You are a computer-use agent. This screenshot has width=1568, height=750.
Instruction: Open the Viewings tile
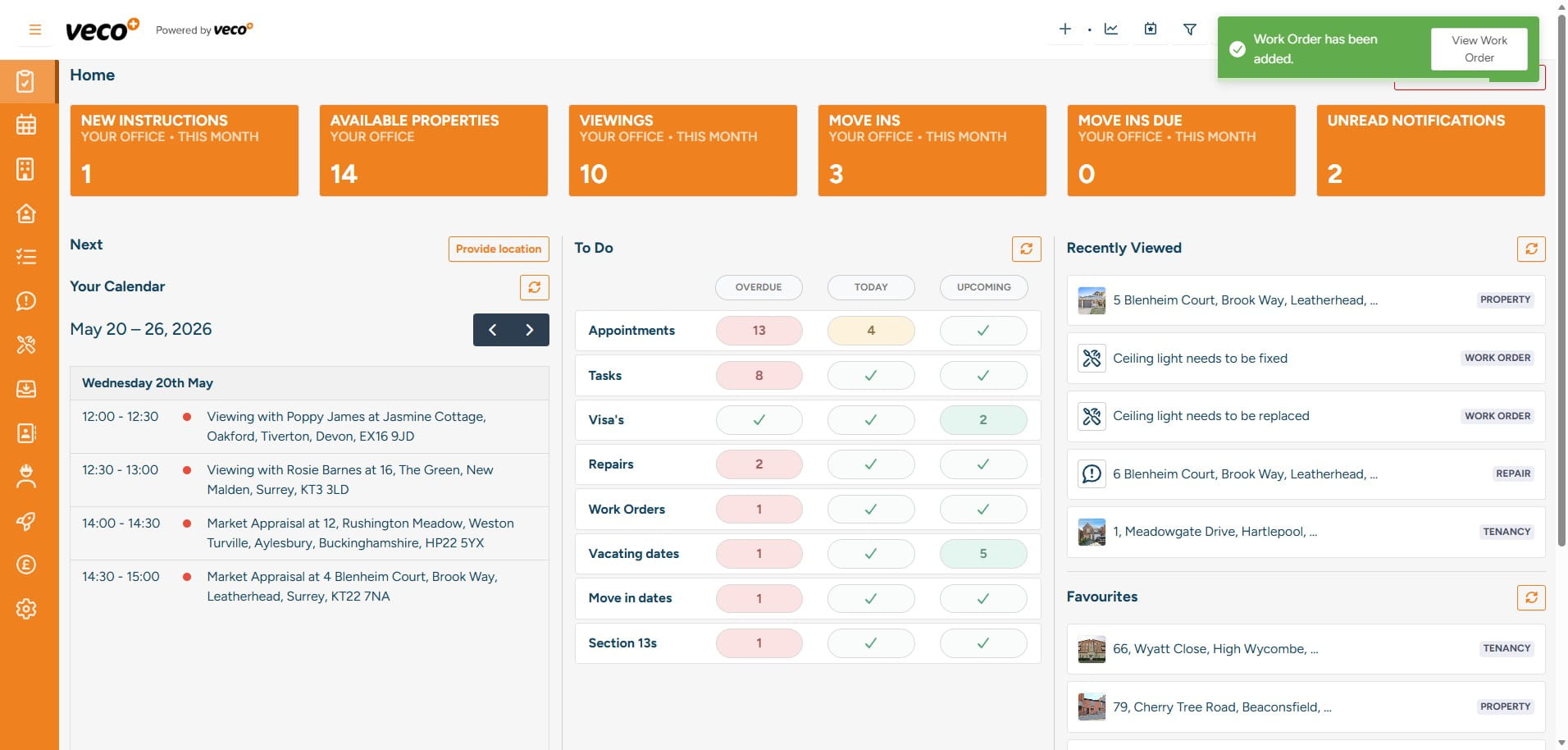click(683, 150)
